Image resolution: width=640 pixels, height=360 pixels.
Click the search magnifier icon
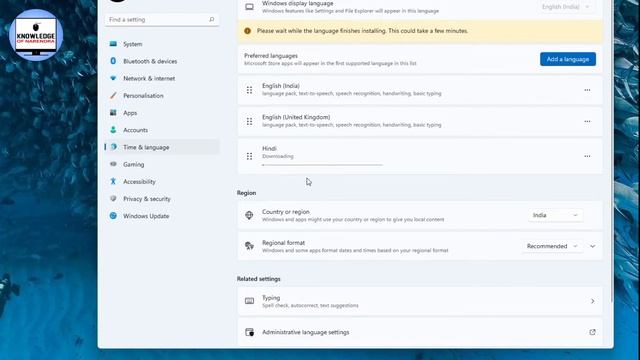[x=211, y=19]
